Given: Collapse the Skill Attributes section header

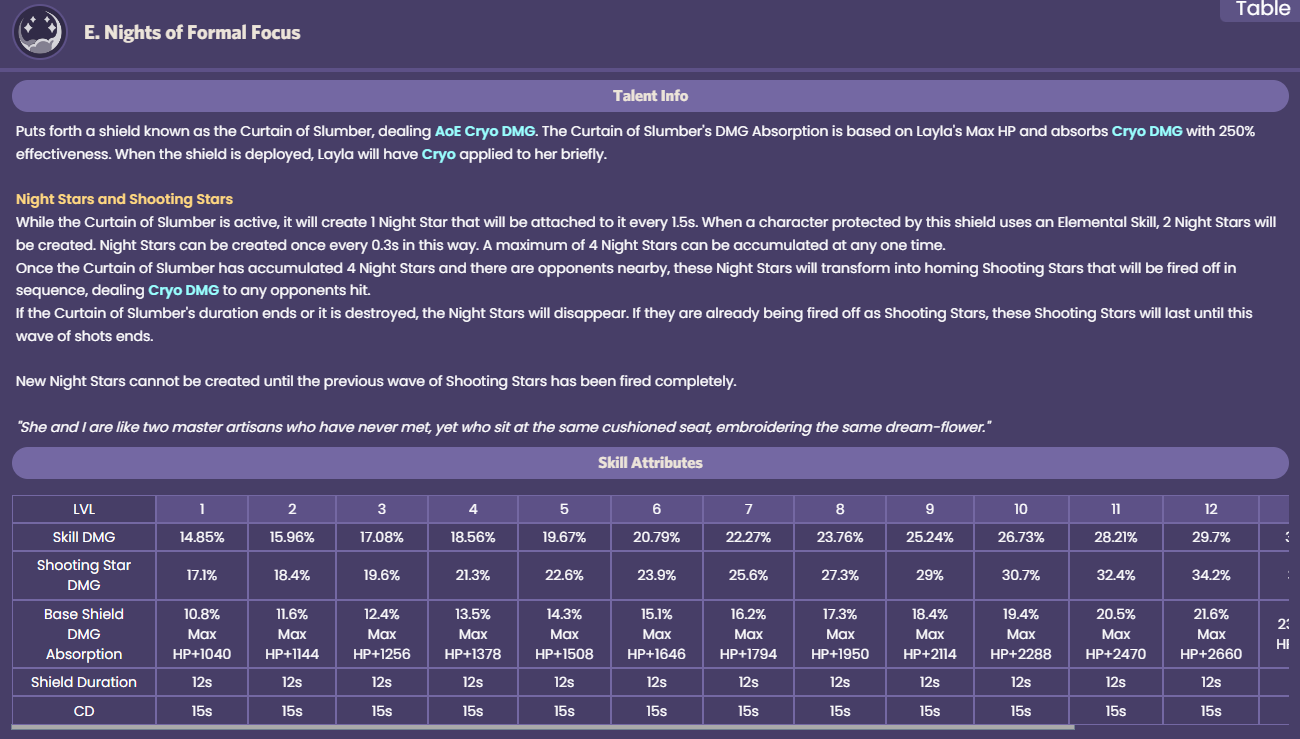Looking at the screenshot, I should tap(650, 463).
